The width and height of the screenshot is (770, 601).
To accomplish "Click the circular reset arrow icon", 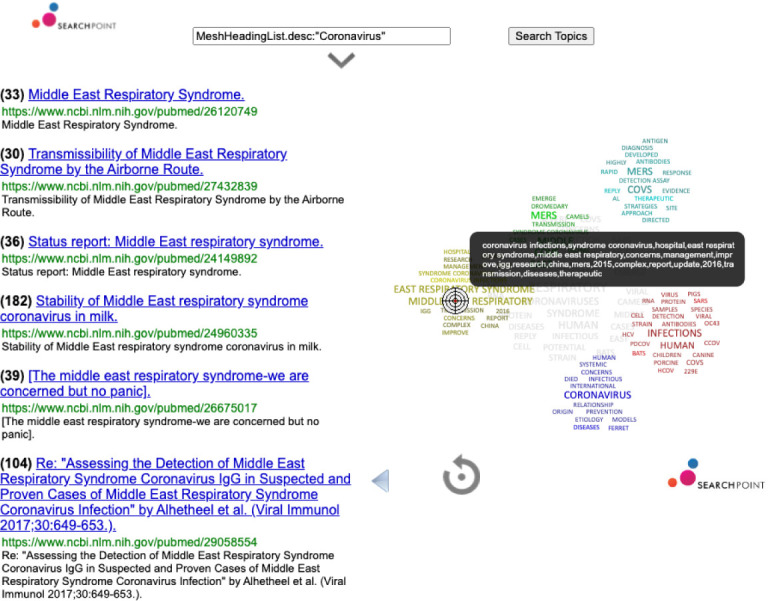I will point(461,475).
